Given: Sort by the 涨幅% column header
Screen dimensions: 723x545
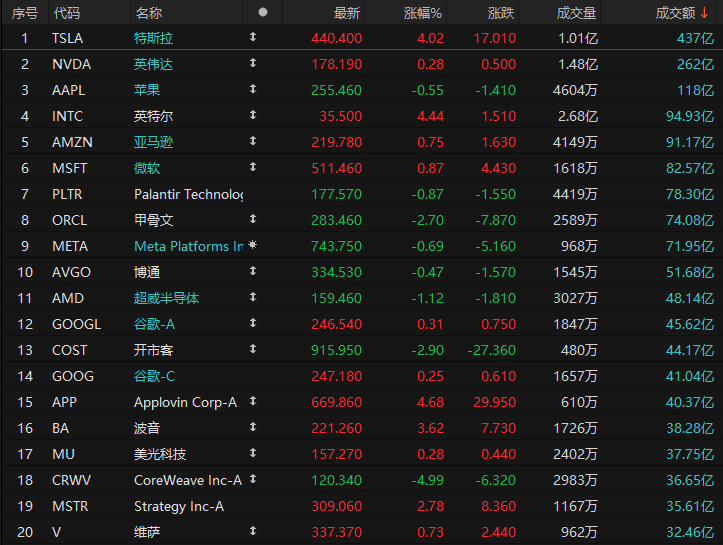Looking at the screenshot, I should (423, 13).
